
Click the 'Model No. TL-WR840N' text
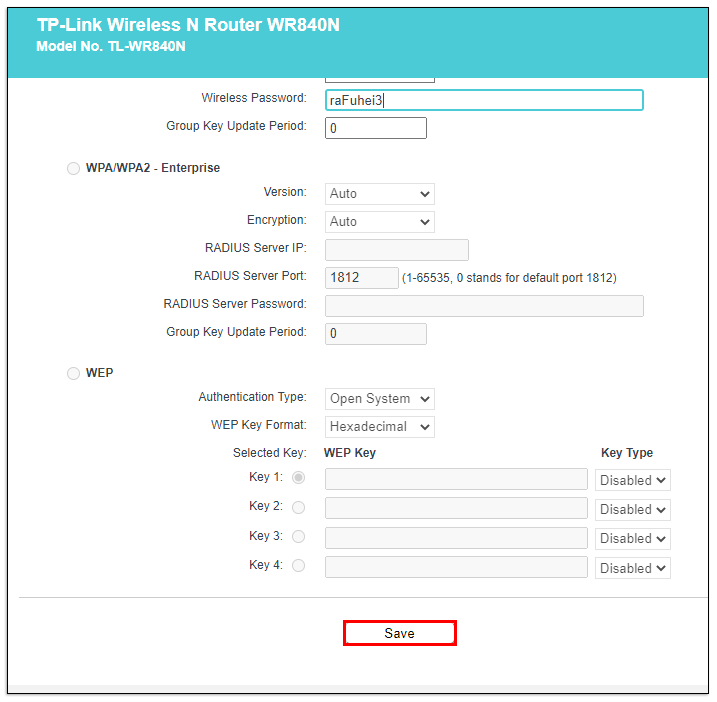(x=111, y=46)
